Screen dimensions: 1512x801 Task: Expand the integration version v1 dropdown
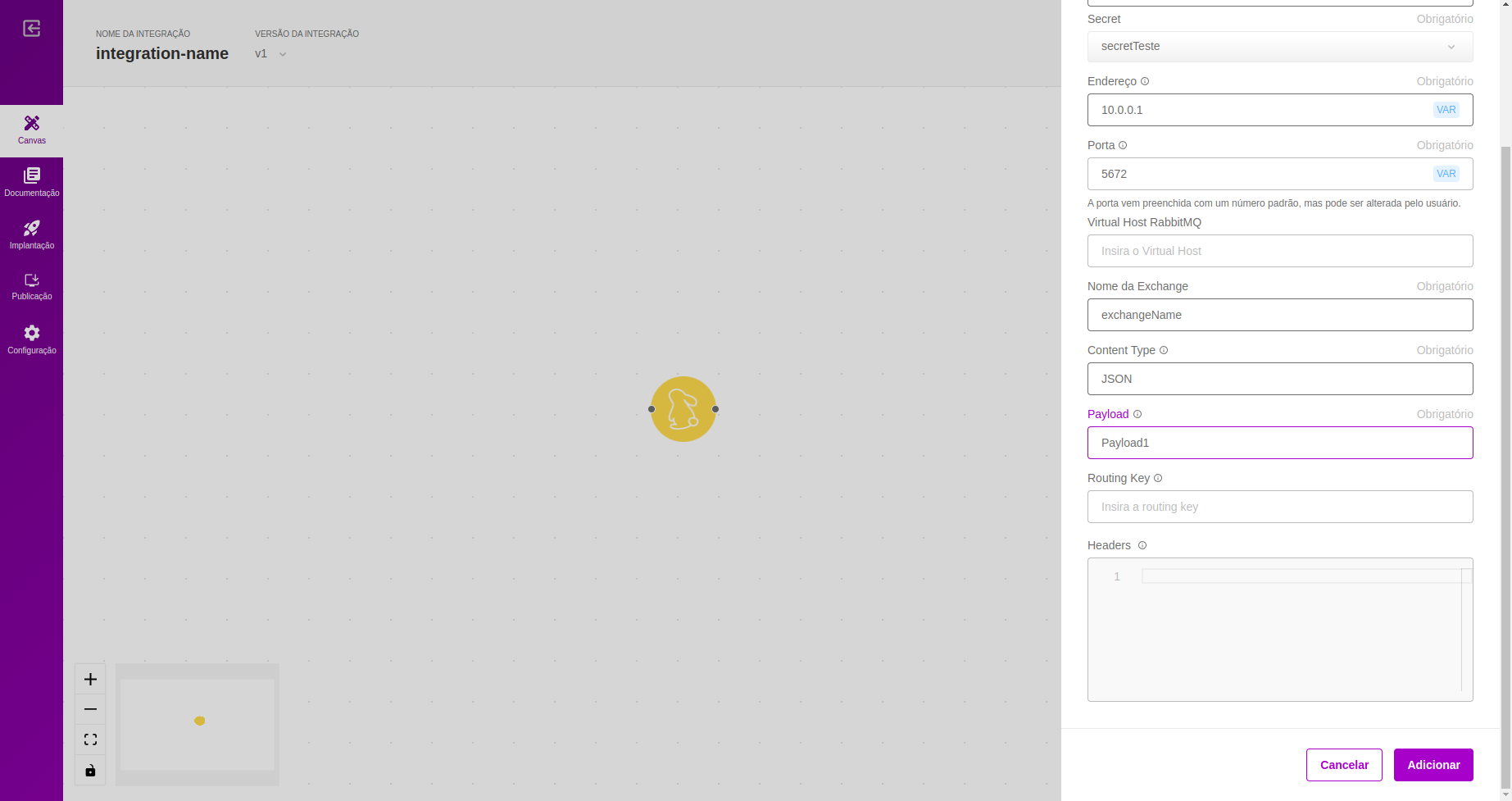270,54
